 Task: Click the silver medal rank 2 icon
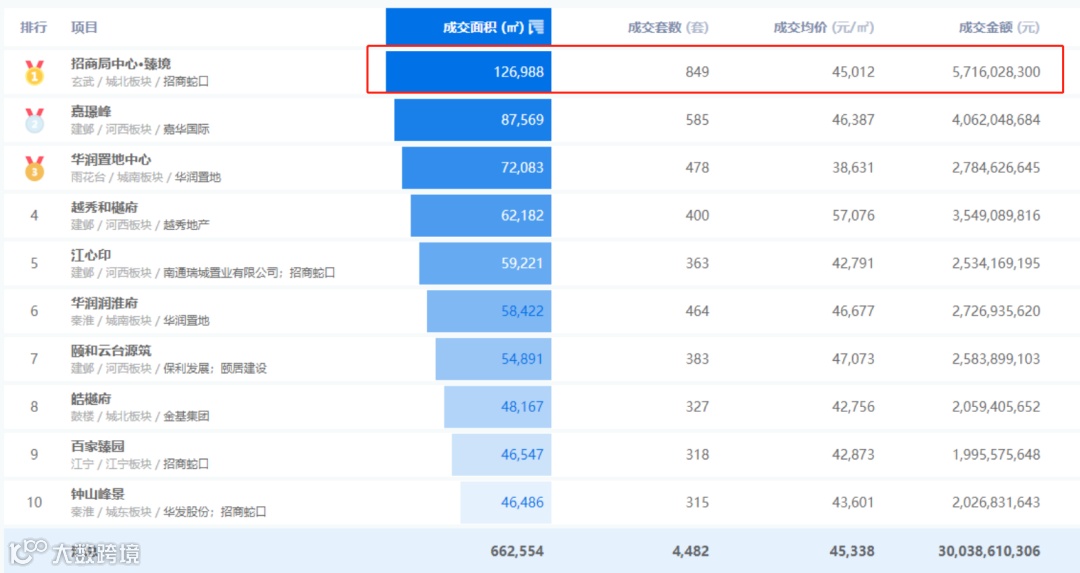click(x=34, y=121)
